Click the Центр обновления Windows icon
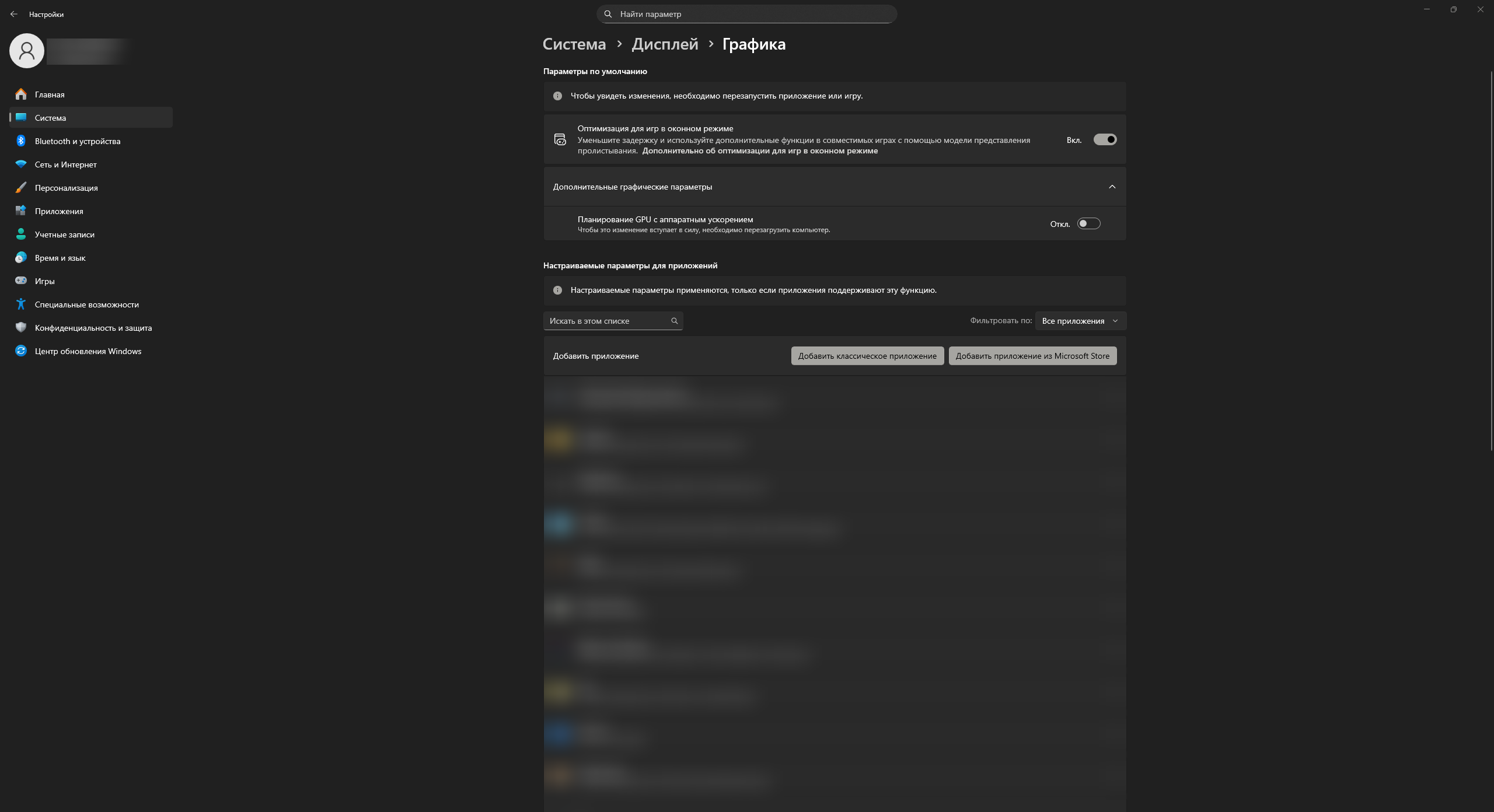This screenshot has width=1494, height=812. coord(21,351)
